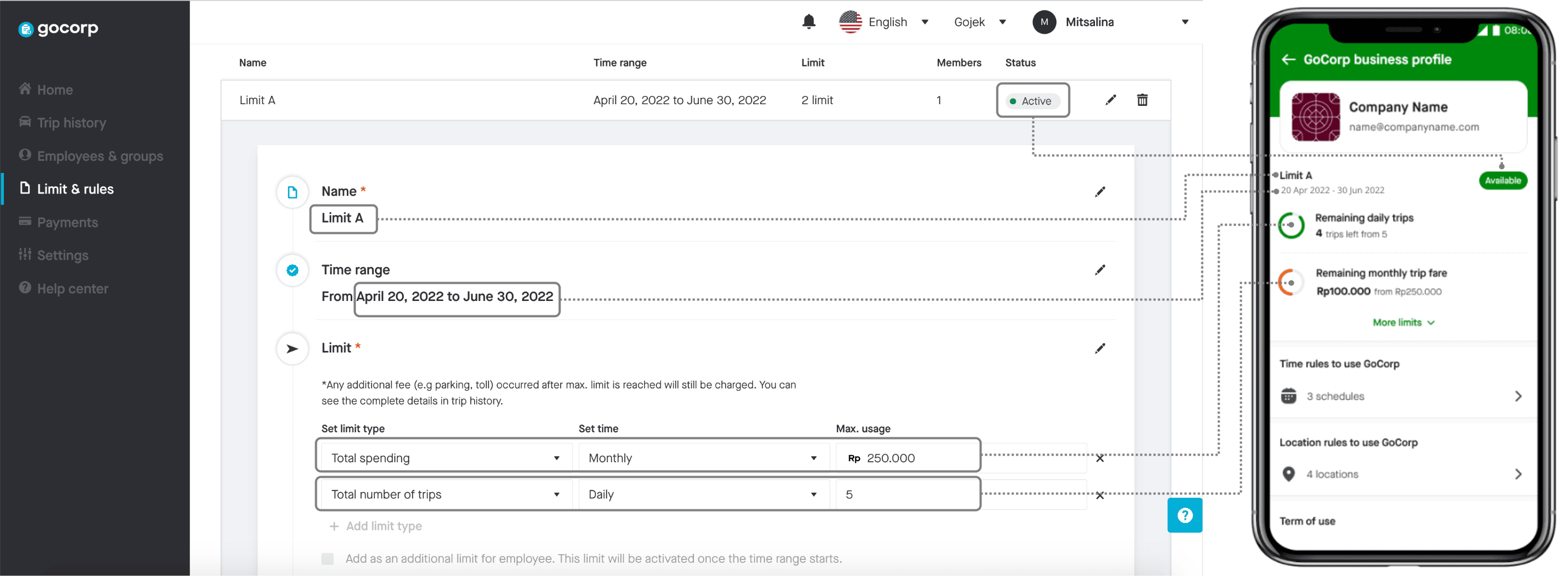Tap the company logo thumbnail on phone
Screen dimensions: 1568x577
tap(1315, 117)
